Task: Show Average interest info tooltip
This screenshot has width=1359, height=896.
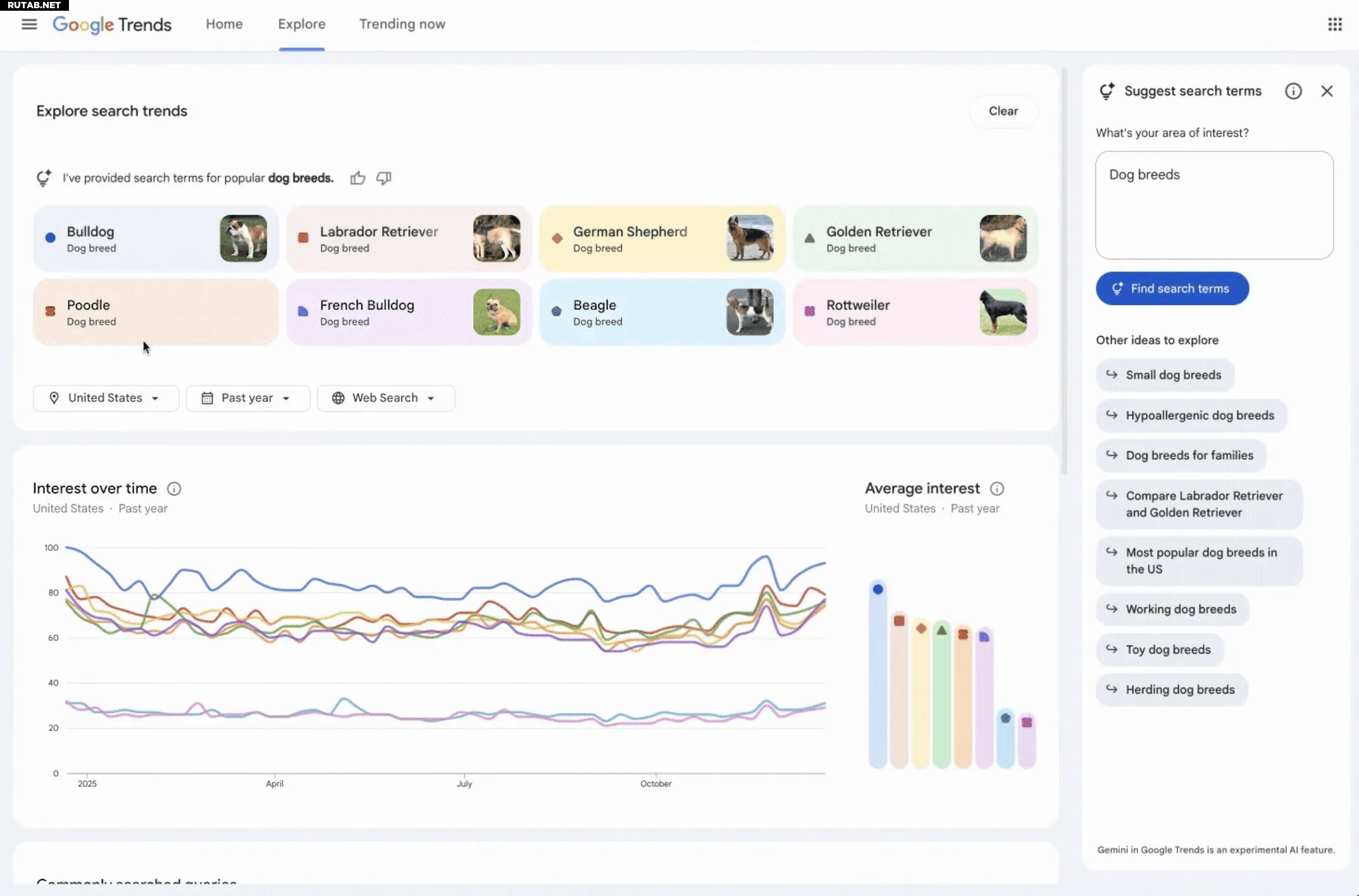Action: (x=997, y=488)
